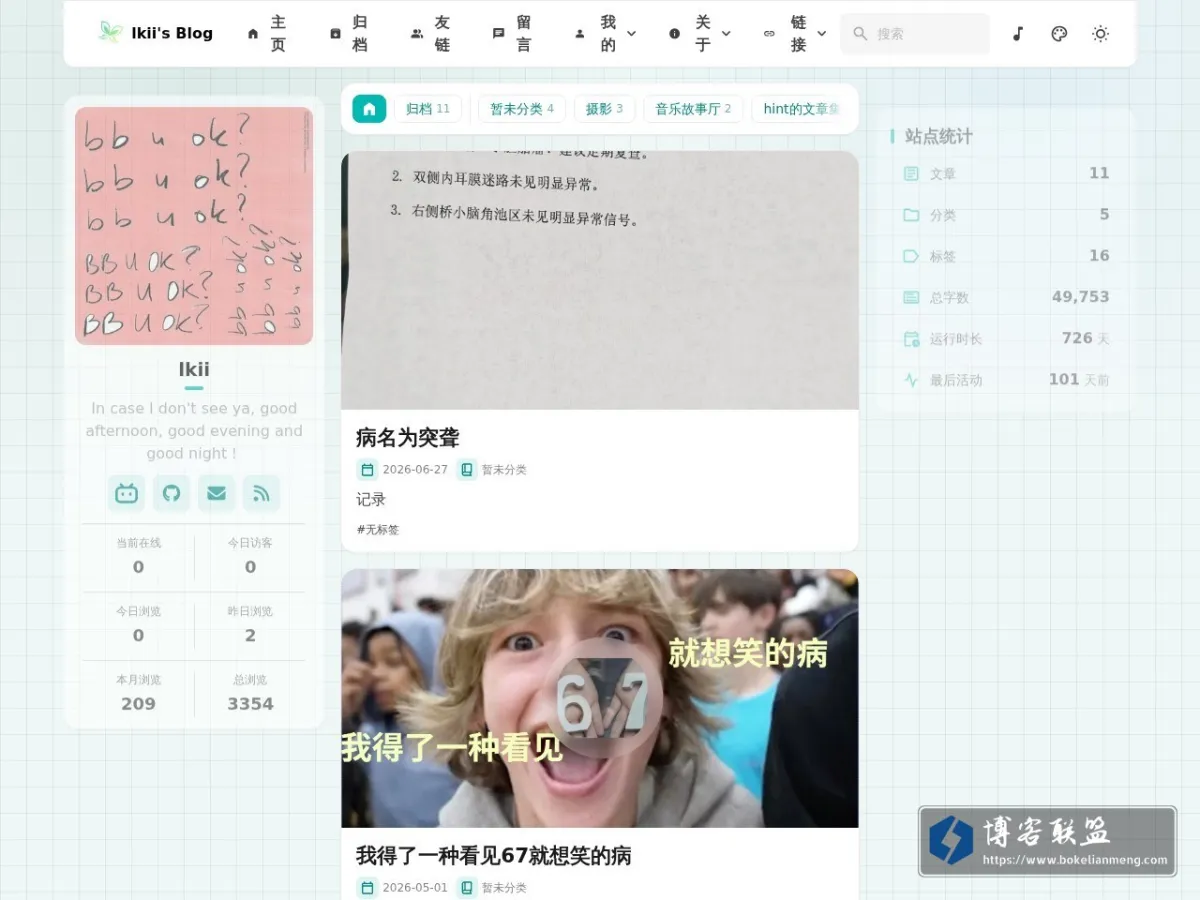Click the Ikii's Blog logo

pyautogui.click(x=156, y=33)
